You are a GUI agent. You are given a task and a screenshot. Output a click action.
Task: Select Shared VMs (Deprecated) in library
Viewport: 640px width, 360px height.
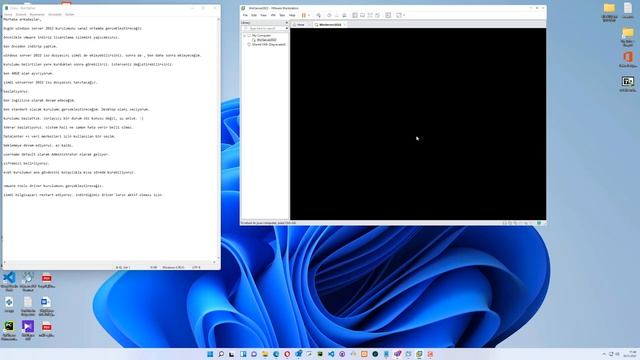pyautogui.click(x=267, y=44)
